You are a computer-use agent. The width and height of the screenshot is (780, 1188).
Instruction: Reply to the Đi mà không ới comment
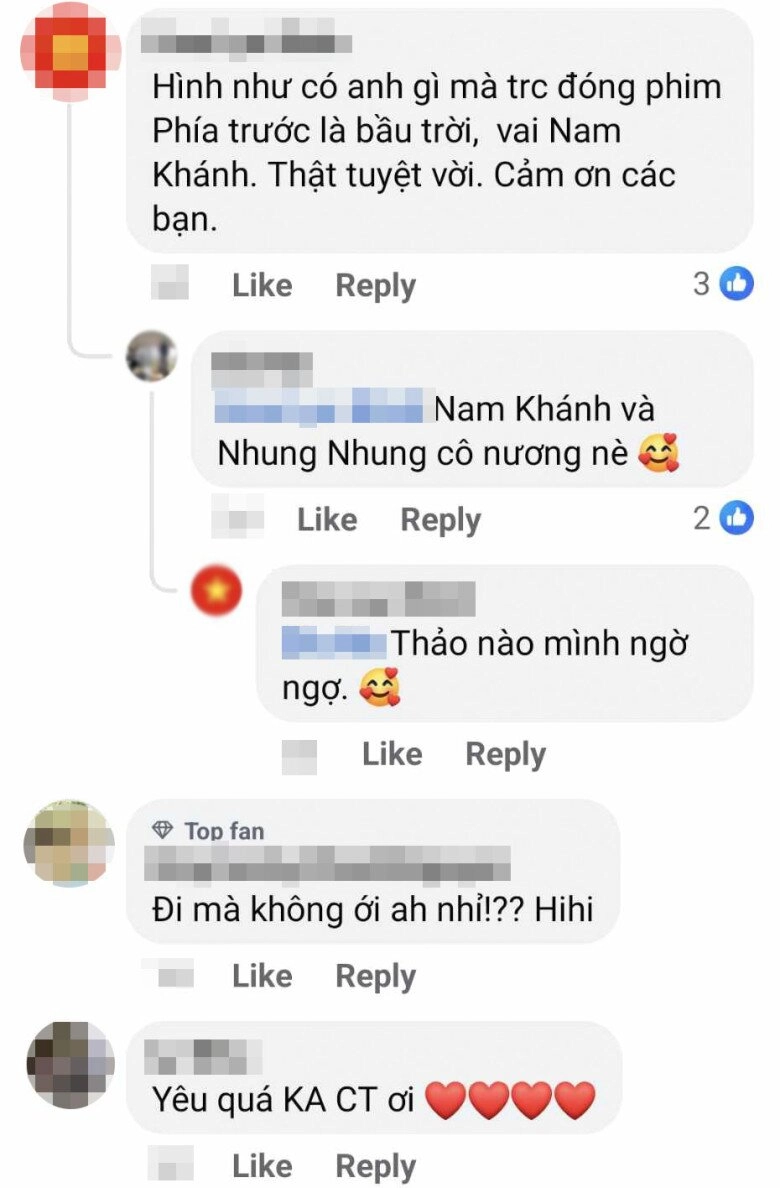click(x=376, y=976)
